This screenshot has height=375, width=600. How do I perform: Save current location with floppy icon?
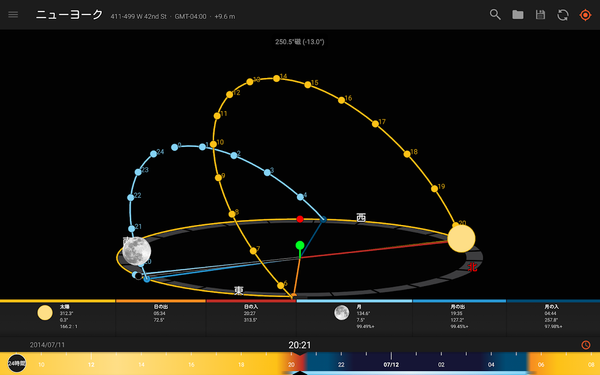point(540,15)
